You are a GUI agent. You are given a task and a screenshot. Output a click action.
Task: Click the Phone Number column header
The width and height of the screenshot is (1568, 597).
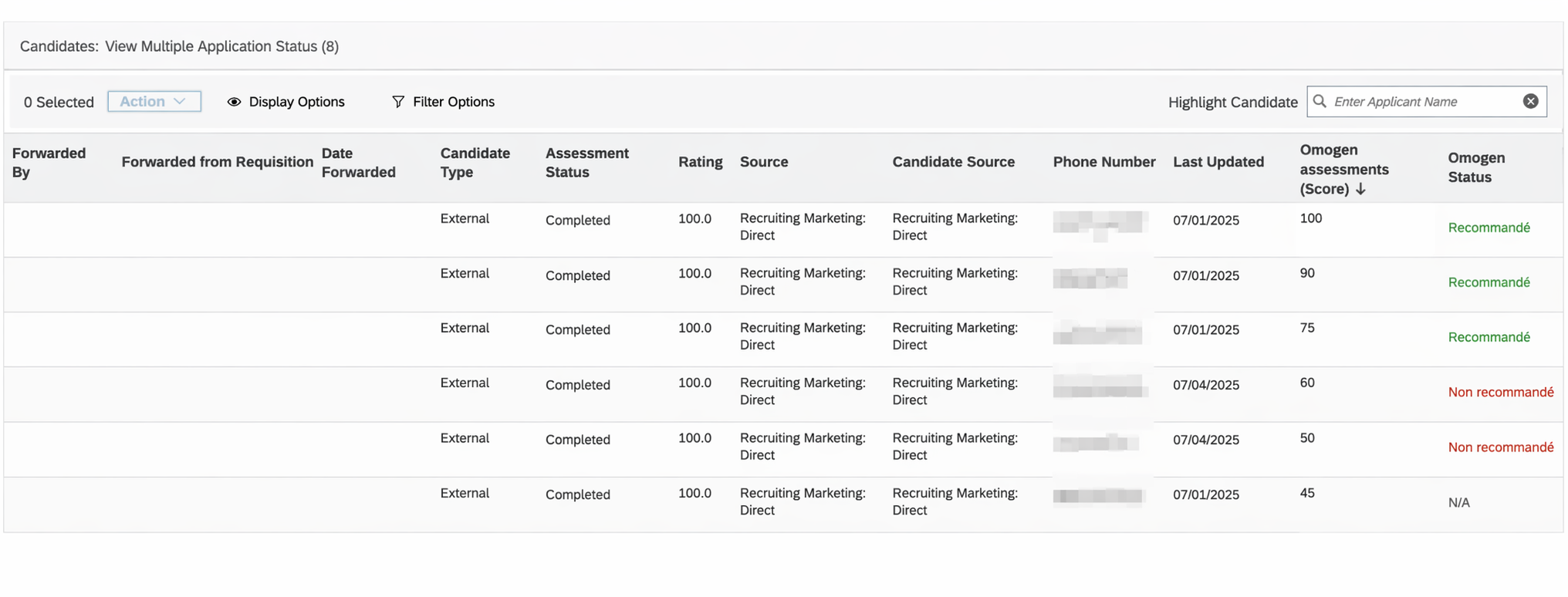[1103, 161]
